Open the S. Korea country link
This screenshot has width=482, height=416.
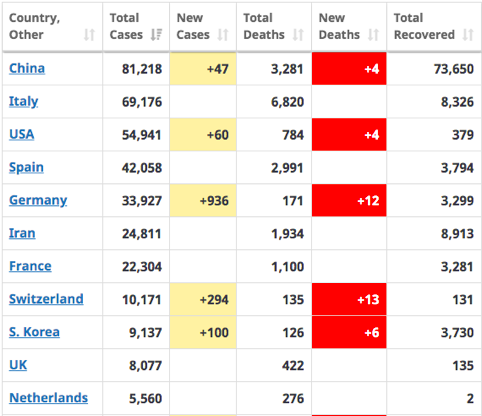34,332
